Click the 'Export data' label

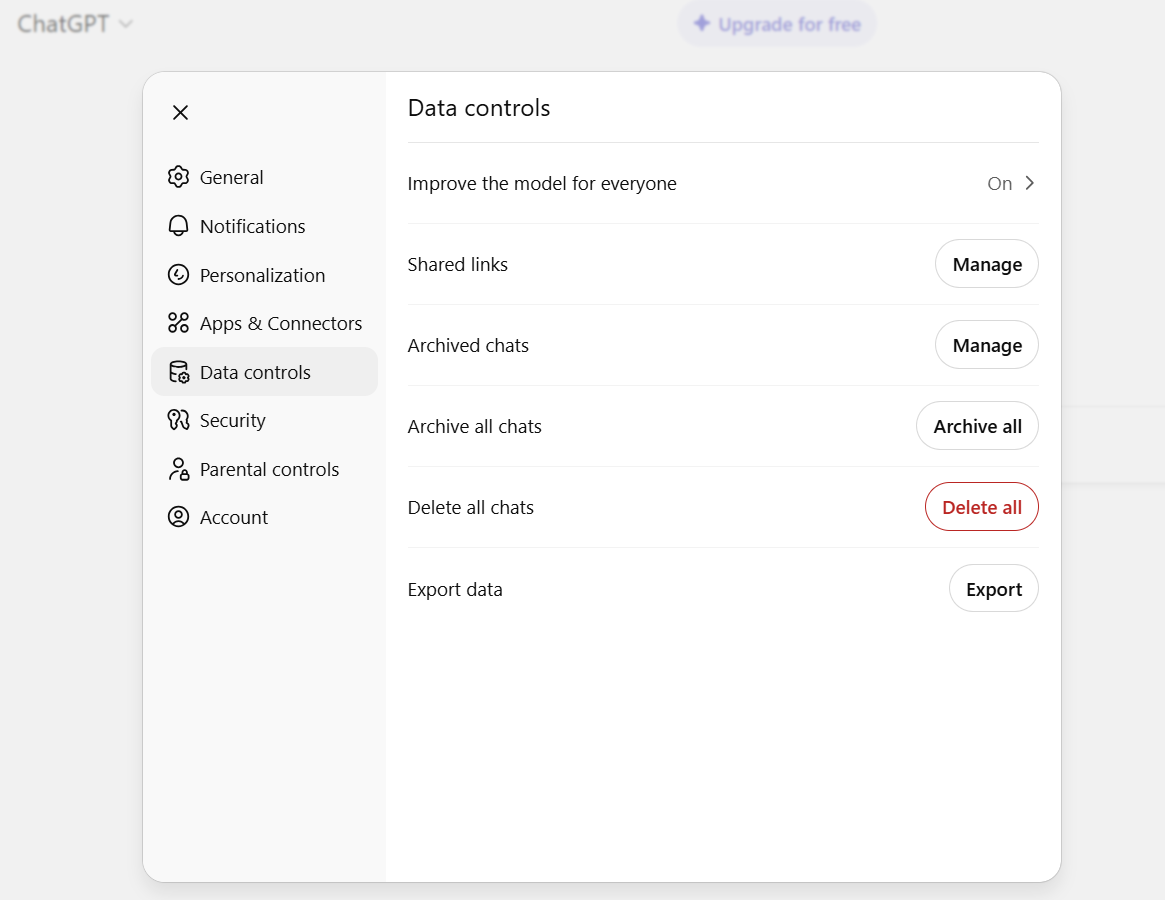(x=455, y=589)
